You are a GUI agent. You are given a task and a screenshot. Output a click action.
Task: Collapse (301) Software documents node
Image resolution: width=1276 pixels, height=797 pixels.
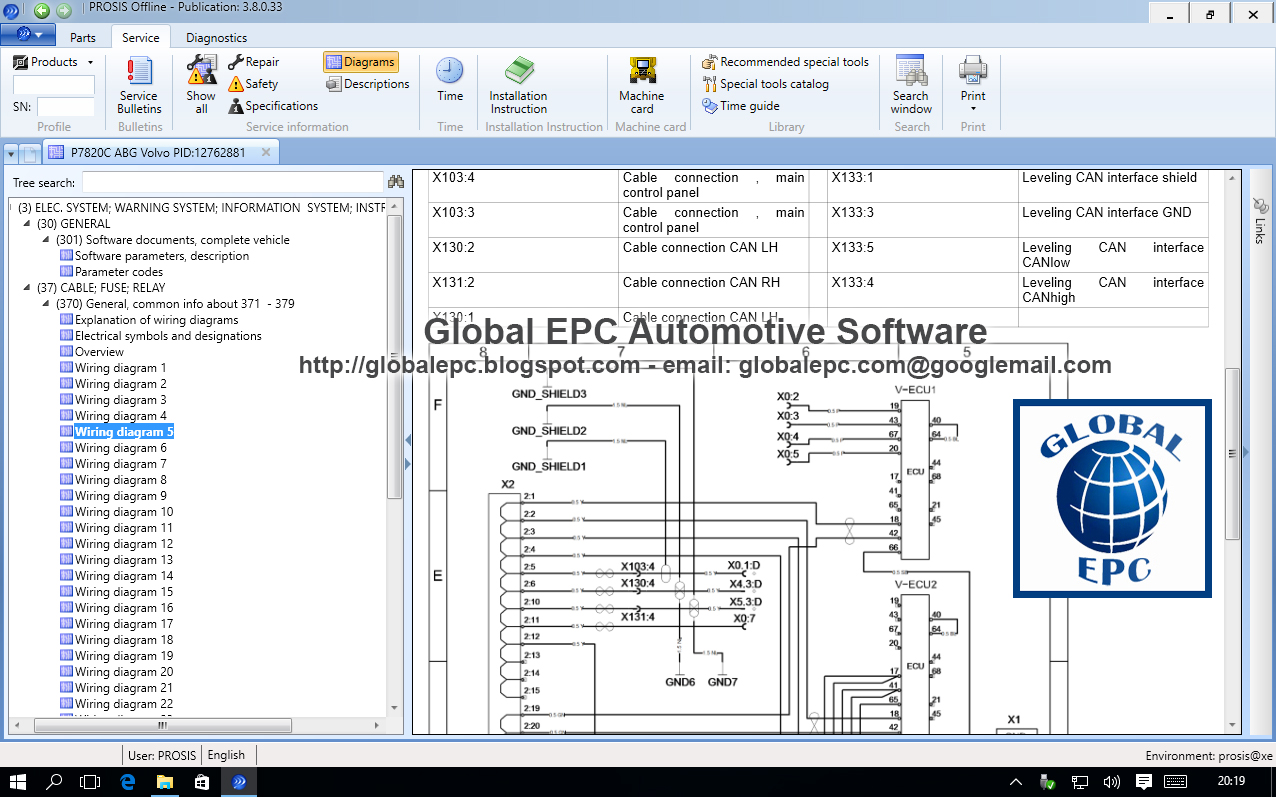[46, 240]
